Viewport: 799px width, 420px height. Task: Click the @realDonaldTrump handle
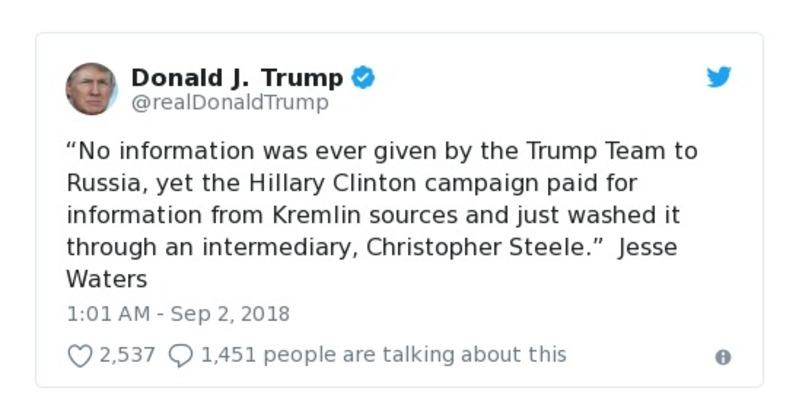click(x=230, y=103)
